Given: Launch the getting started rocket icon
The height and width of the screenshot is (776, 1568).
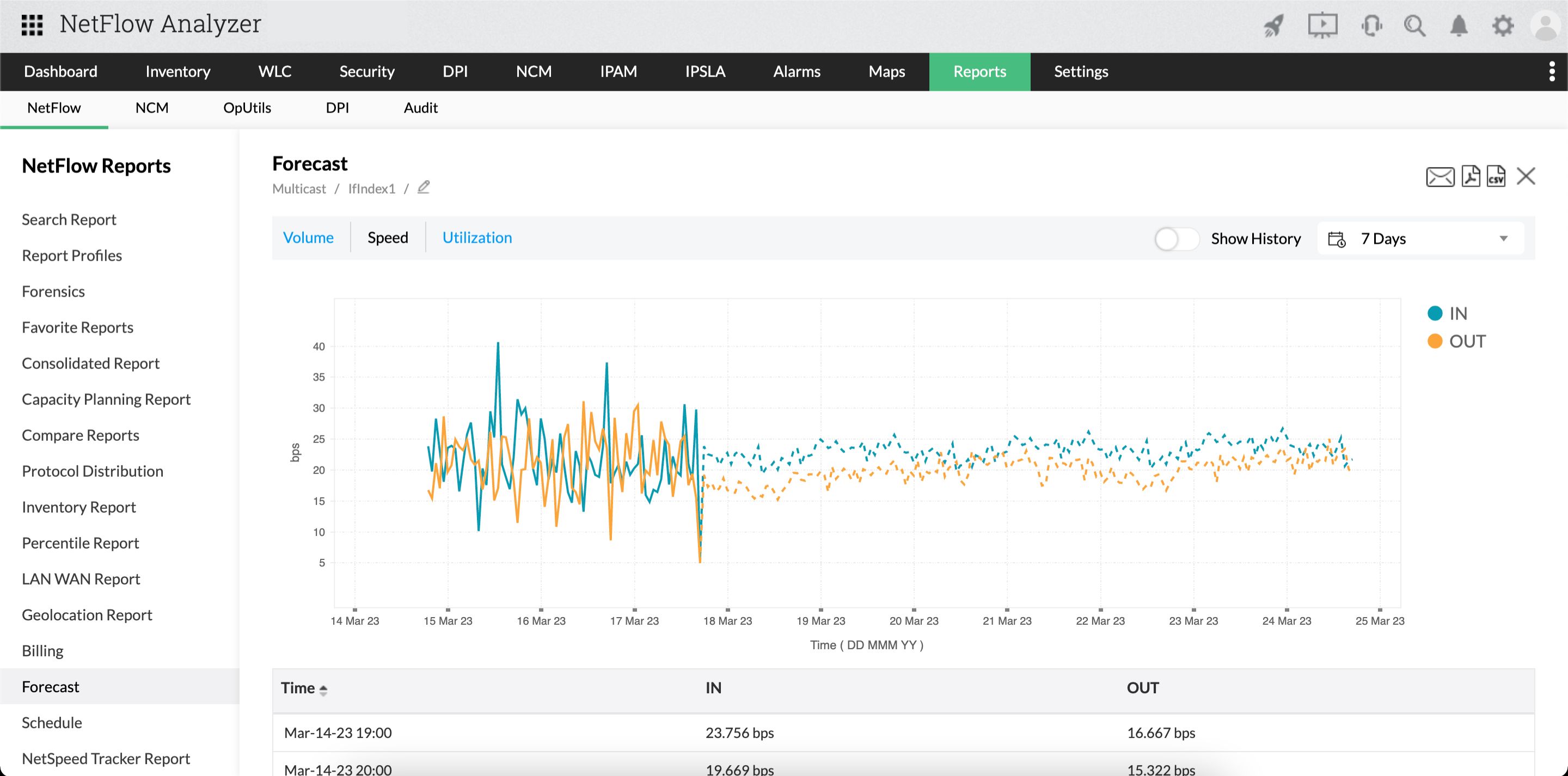Looking at the screenshot, I should click(x=1273, y=26).
